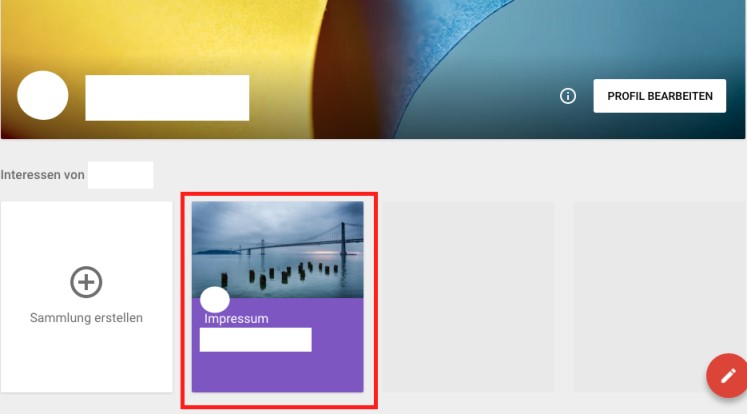Image resolution: width=747 pixels, height=414 pixels.
Task: Click the Sammlung erstellen label
Action: click(86, 318)
